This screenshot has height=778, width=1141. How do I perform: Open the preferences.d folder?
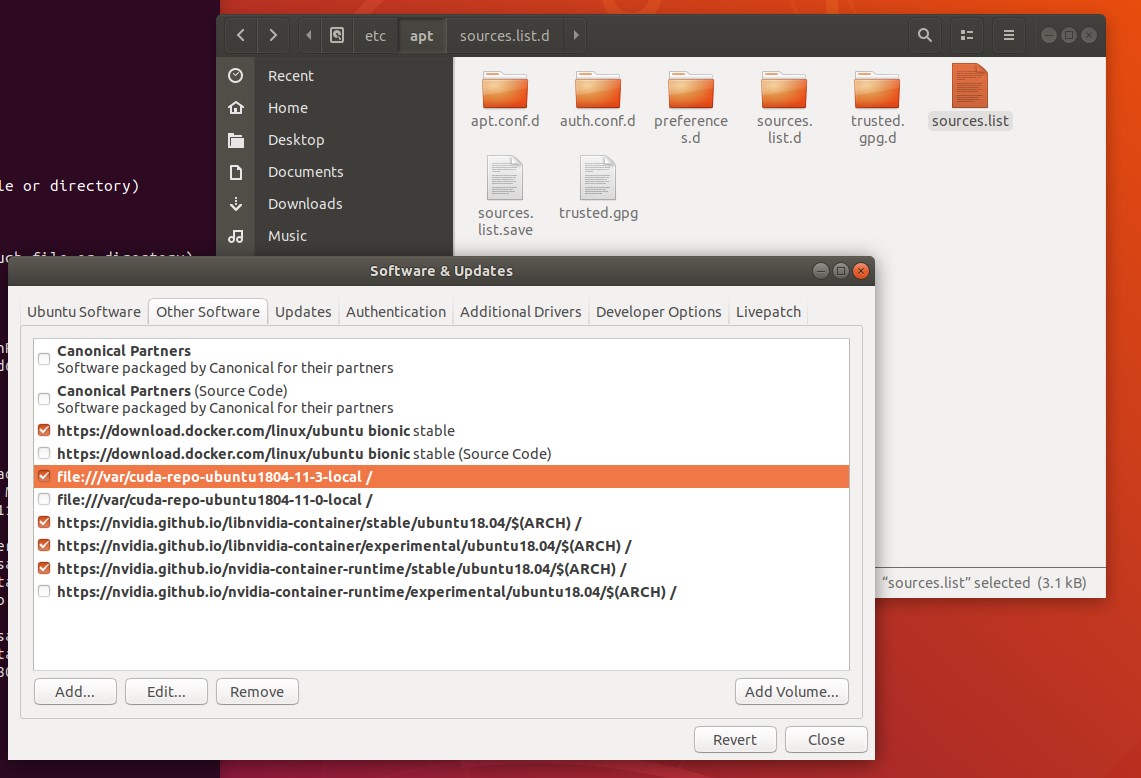click(690, 95)
